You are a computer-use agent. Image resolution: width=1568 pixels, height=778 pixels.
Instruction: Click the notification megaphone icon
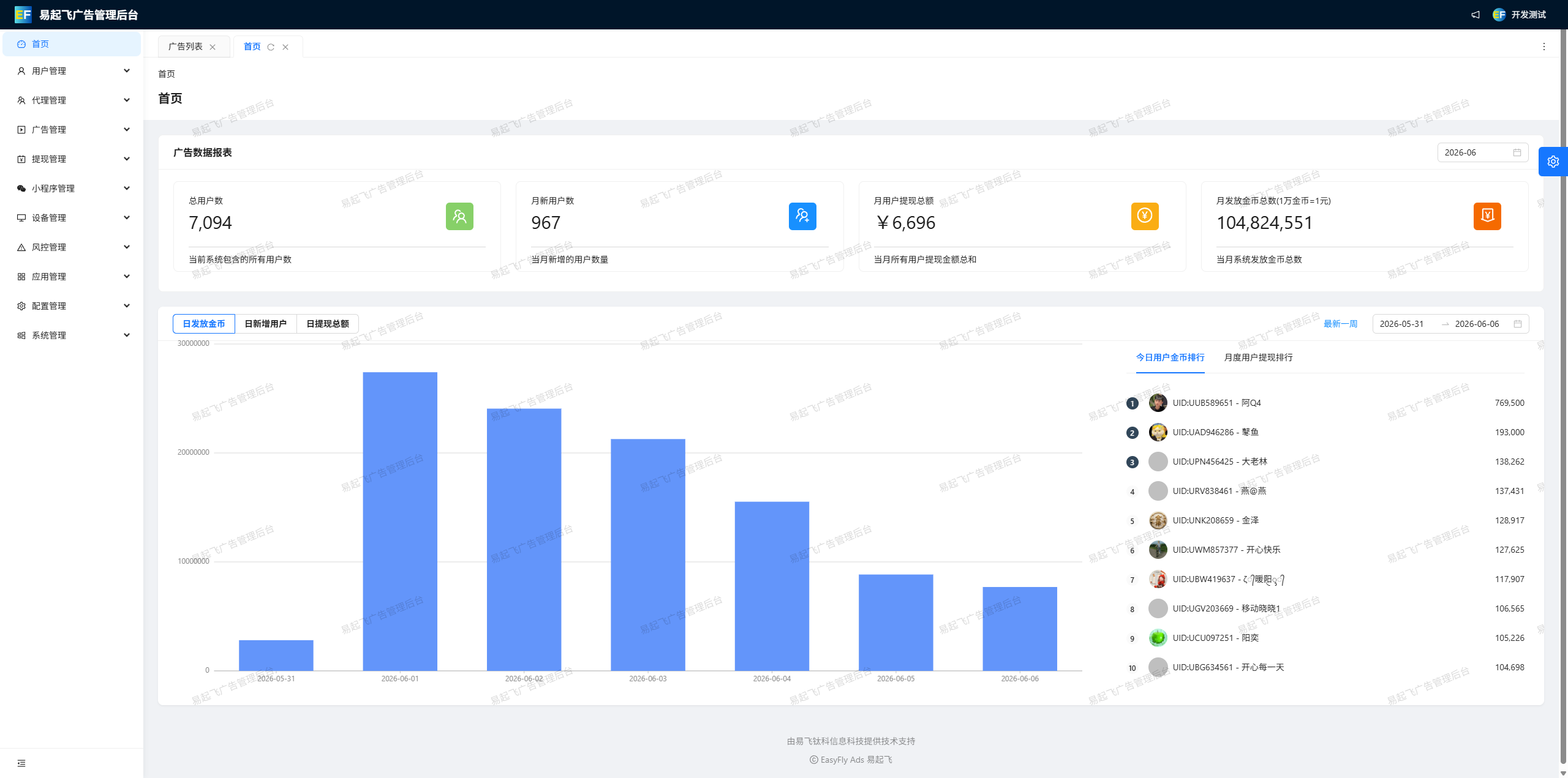click(x=1476, y=15)
